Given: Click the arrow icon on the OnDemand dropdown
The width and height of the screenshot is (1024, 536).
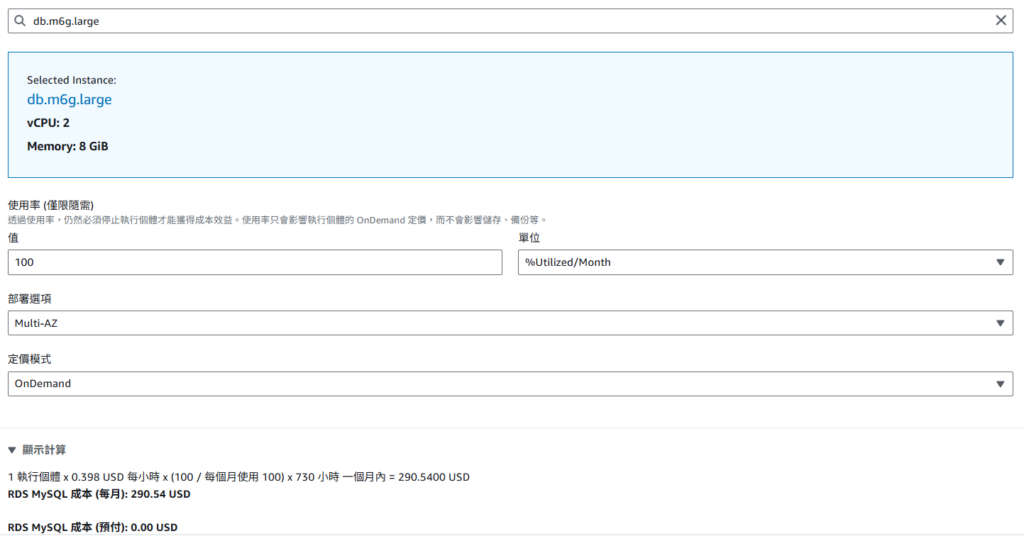Looking at the screenshot, I should [x=1000, y=384].
